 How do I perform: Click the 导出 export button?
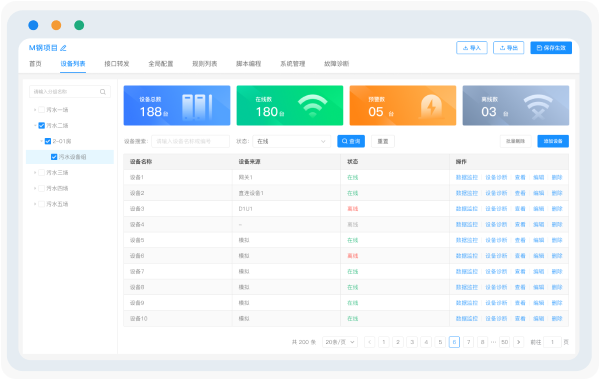pyautogui.click(x=509, y=48)
